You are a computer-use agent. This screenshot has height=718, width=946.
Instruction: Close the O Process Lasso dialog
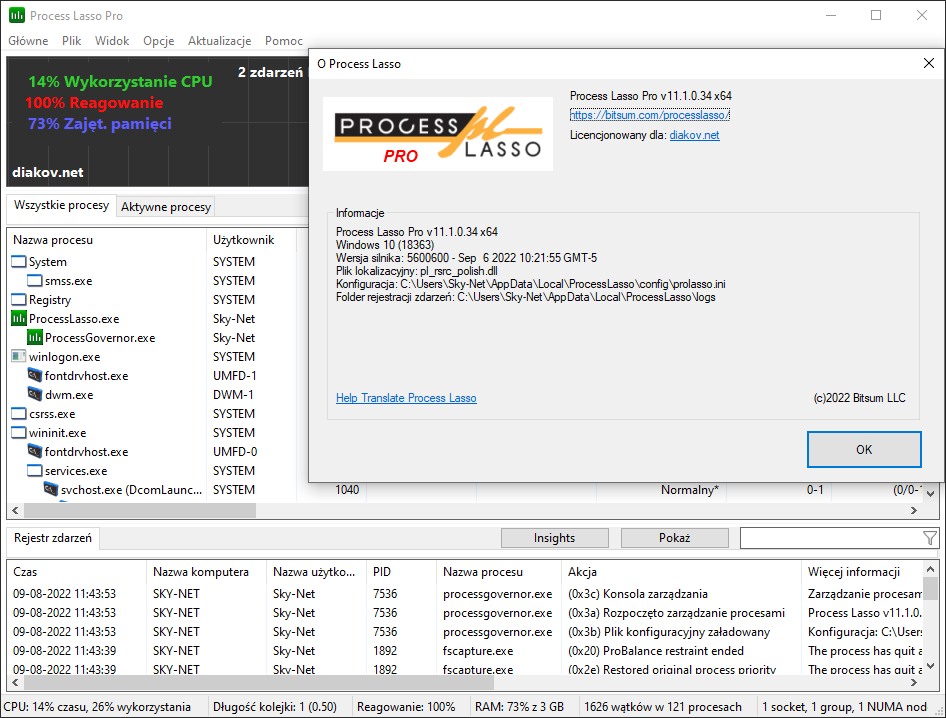pyautogui.click(x=929, y=63)
